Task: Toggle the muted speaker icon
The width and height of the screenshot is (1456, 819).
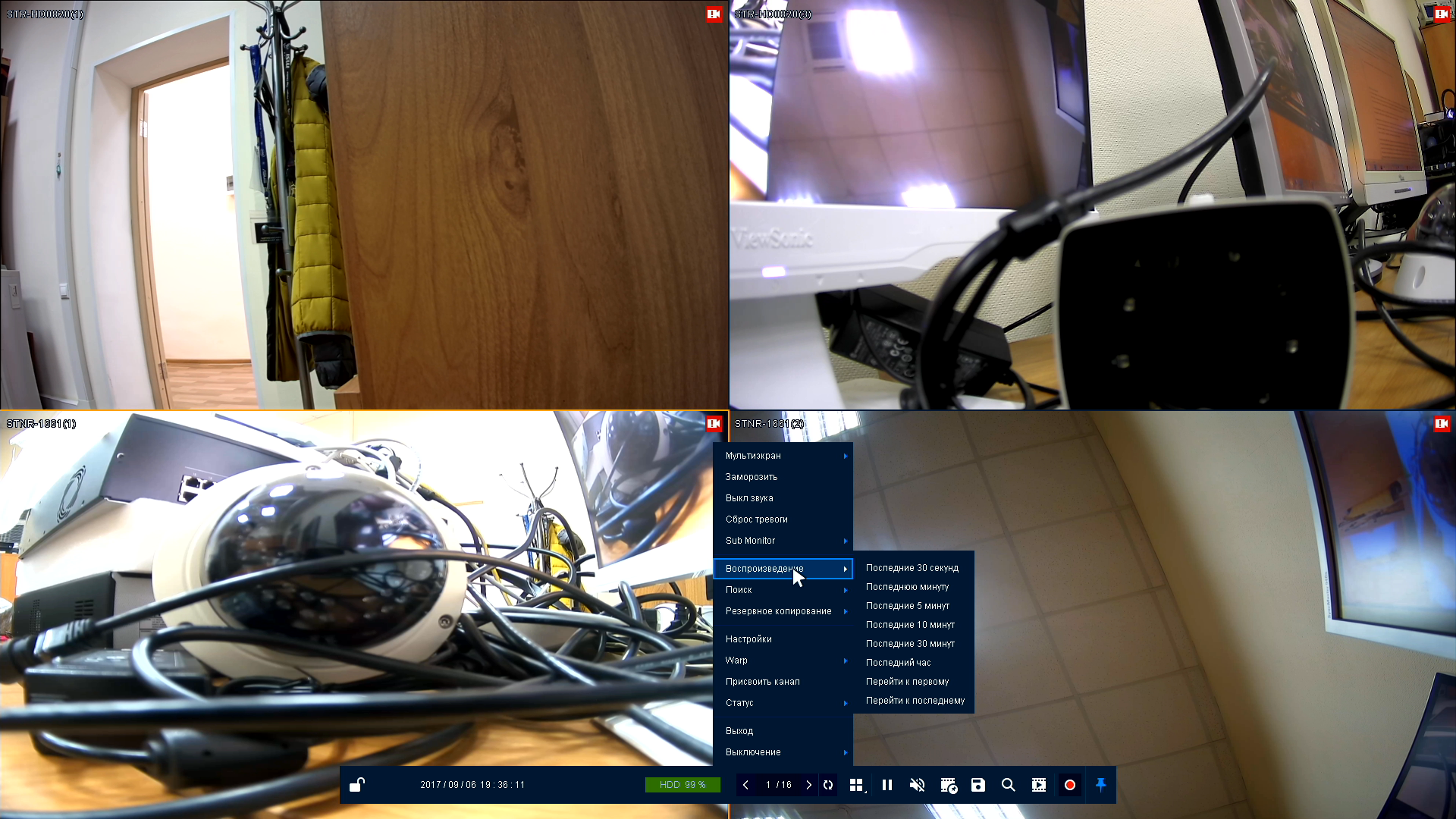Action: pos(917,785)
